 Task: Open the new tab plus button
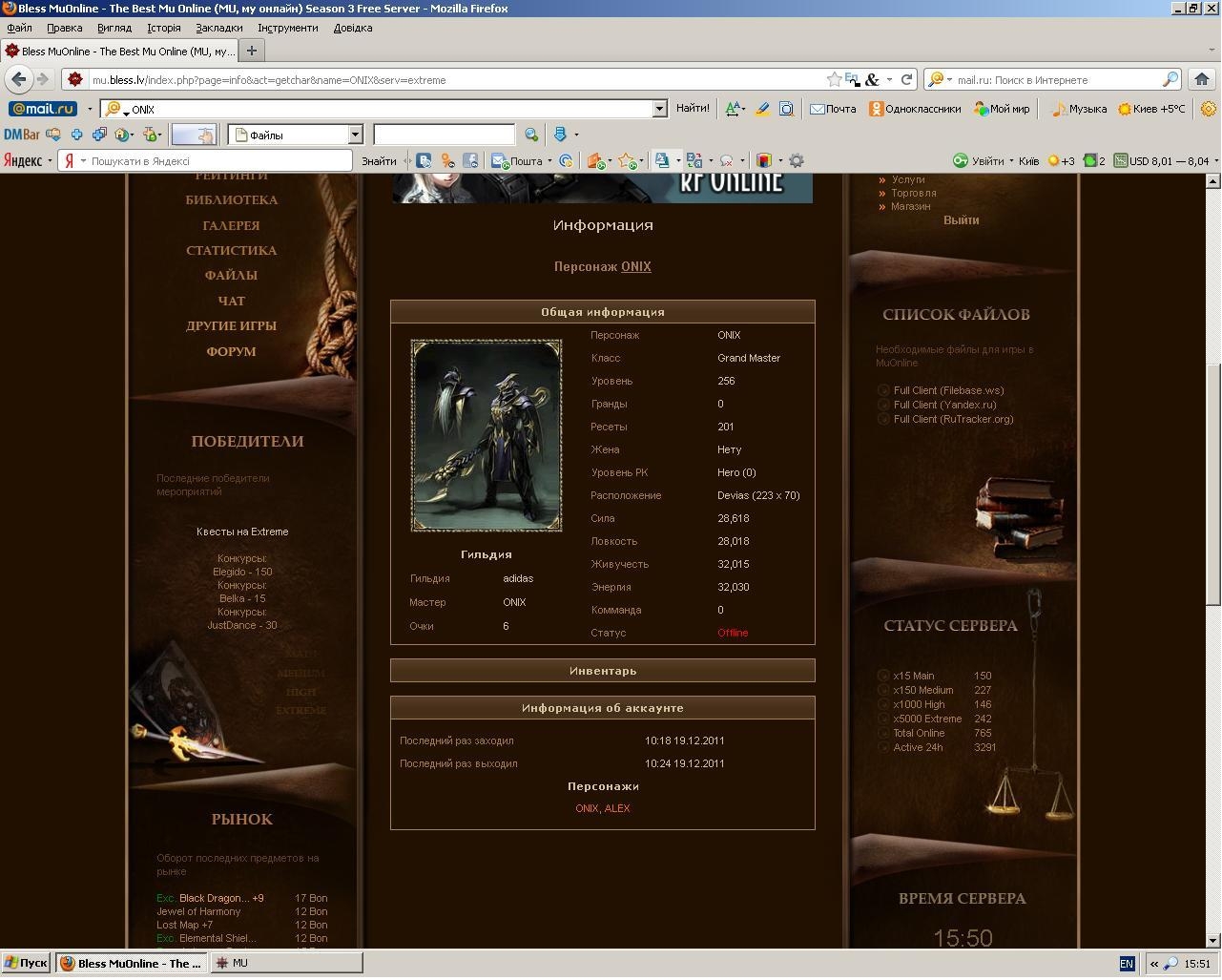(x=252, y=51)
